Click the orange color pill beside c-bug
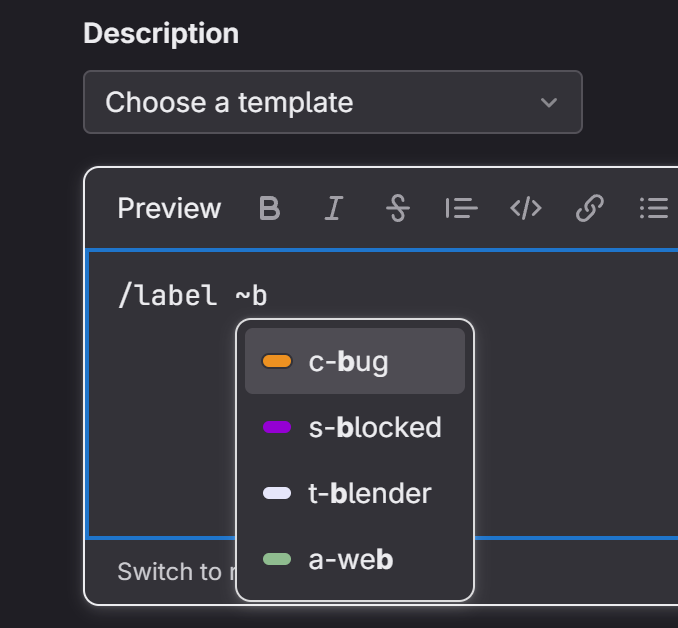 click(276, 361)
